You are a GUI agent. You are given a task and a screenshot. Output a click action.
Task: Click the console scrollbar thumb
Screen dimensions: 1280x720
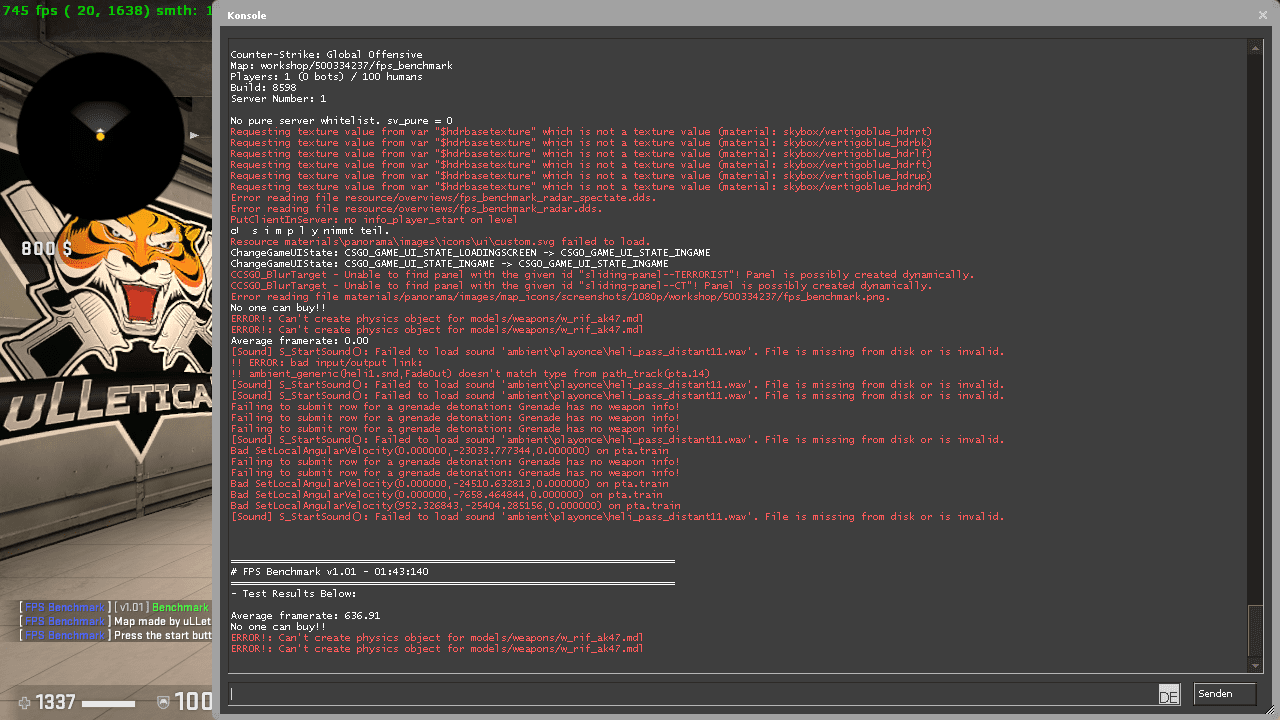click(x=1255, y=630)
